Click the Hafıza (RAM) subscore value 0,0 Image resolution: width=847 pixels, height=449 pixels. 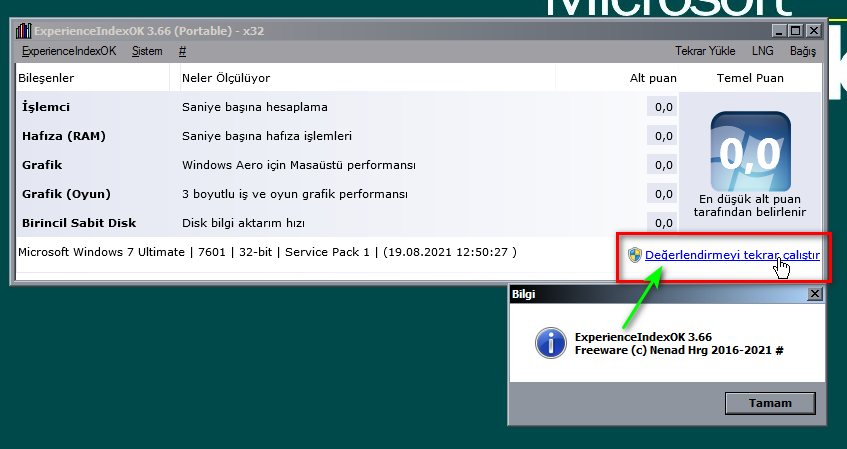pyautogui.click(x=662, y=136)
